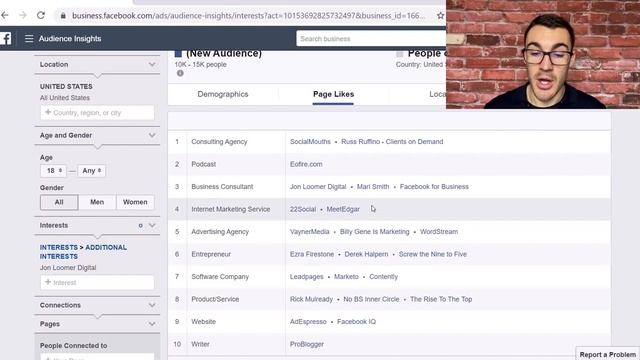Screen dimensions: 640x360
Task: Click the Jon Loomer Digital interest in sidebar
Action: point(68,268)
